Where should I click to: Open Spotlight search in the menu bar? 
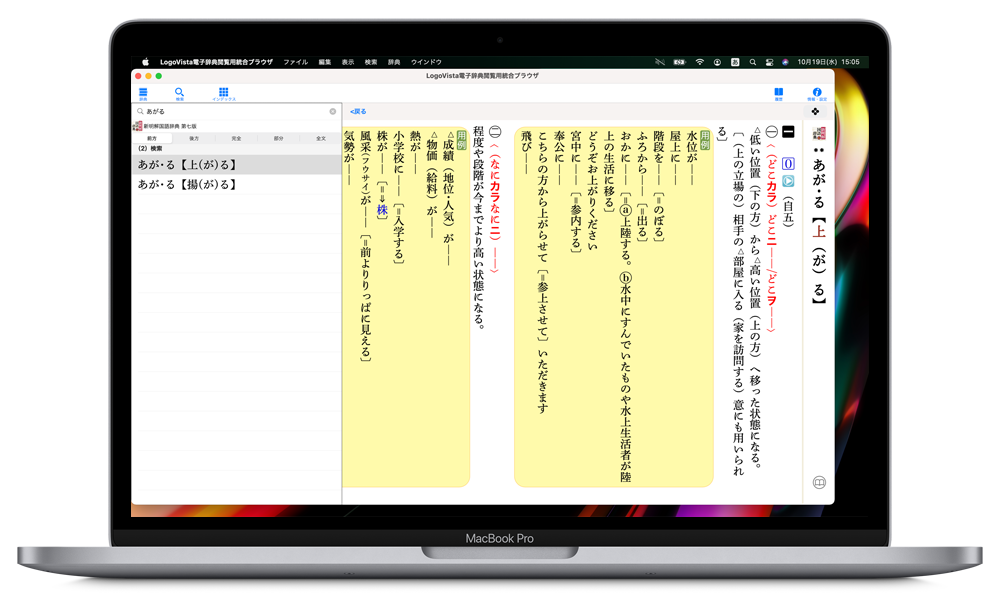coord(753,62)
